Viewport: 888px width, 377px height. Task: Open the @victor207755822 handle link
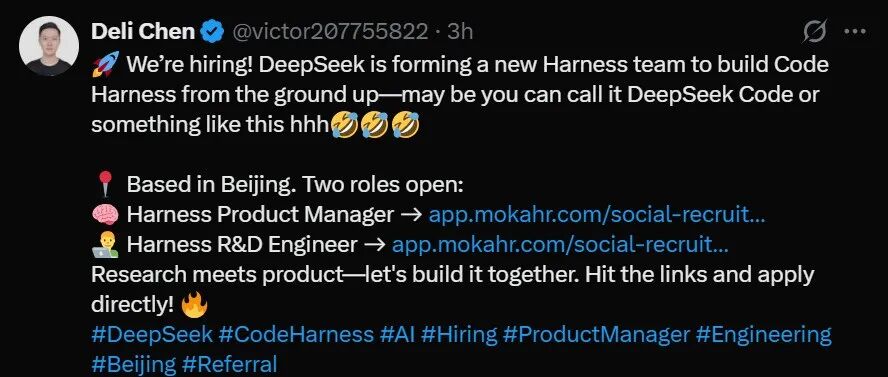click(x=328, y=32)
